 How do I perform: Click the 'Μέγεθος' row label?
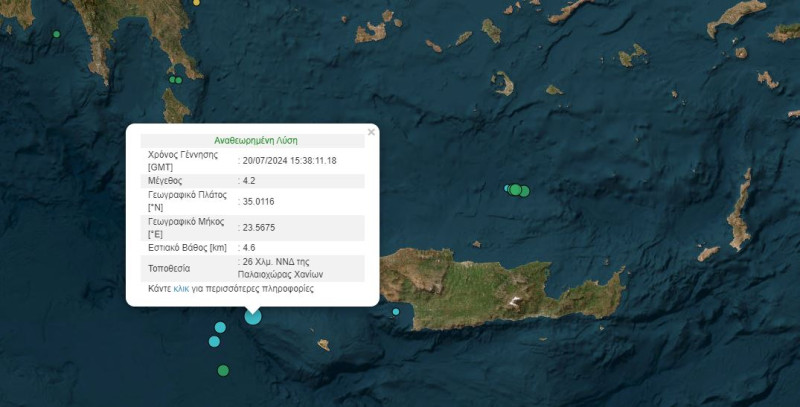[165, 181]
